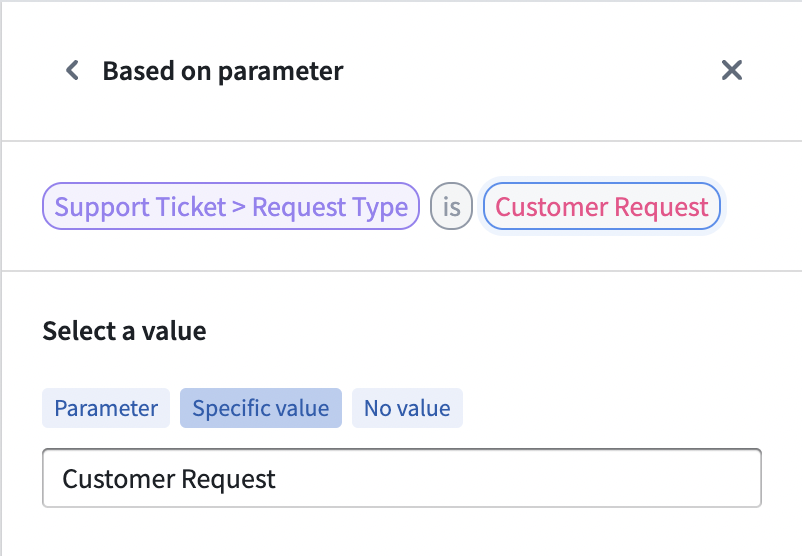The image size is (802, 556).
Task: Set value source to No value
Action: (x=407, y=408)
